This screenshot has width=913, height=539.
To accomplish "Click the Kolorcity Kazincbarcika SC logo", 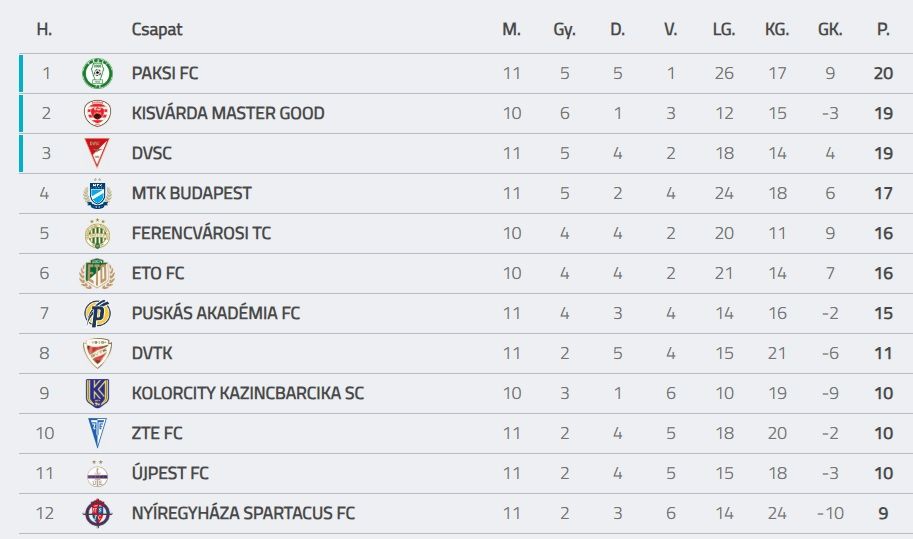I will [x=97, y=393].
